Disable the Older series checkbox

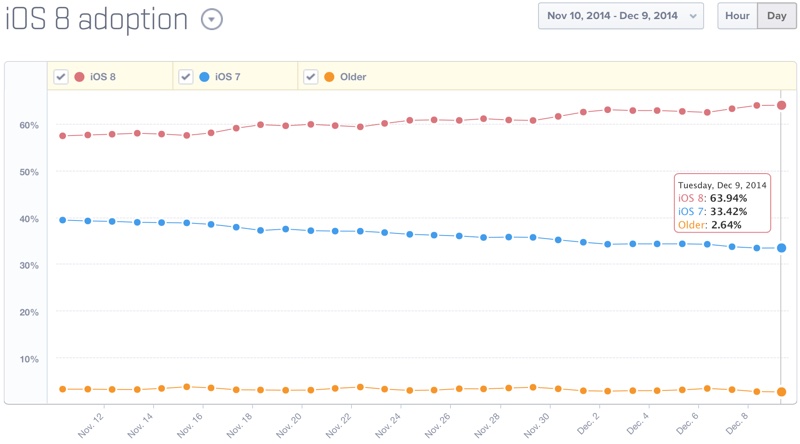310,77
